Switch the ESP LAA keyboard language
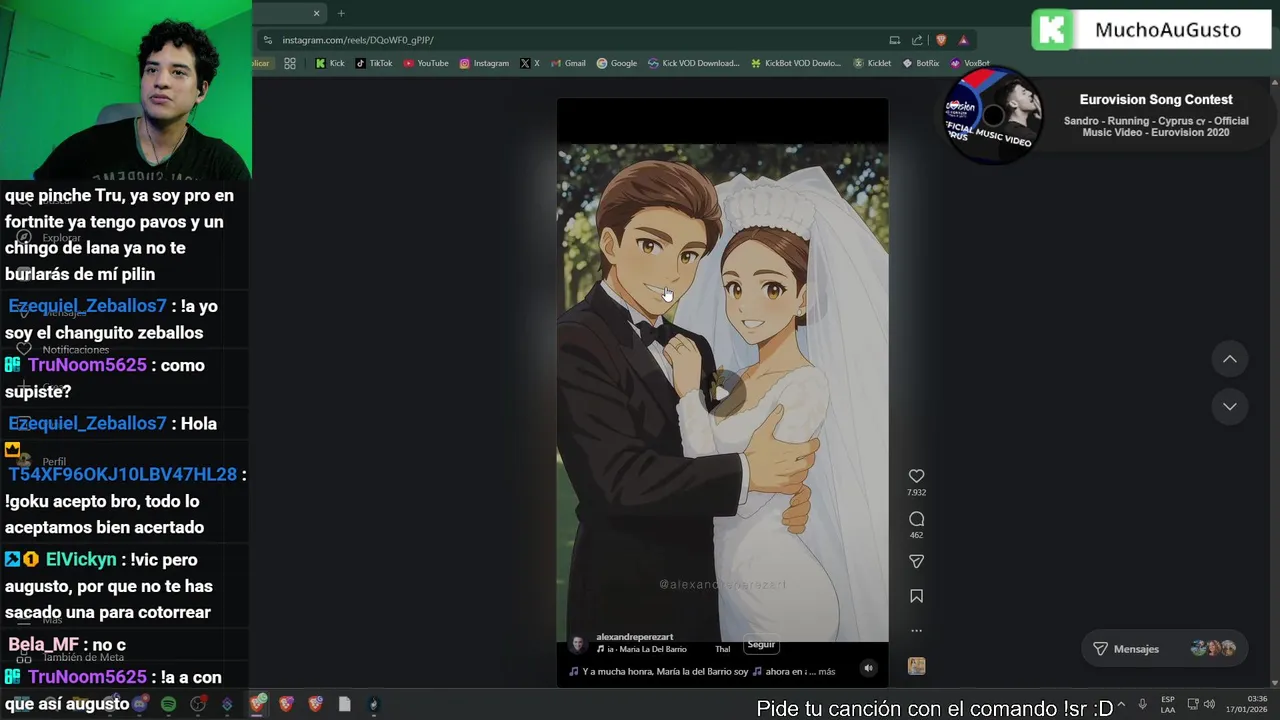 tap(1168, 704)
